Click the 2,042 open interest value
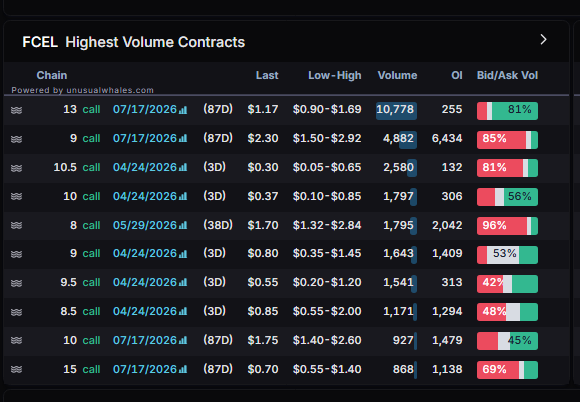This screenshot has width=580, height=402. pyautogui.click(x=447, y=225)
